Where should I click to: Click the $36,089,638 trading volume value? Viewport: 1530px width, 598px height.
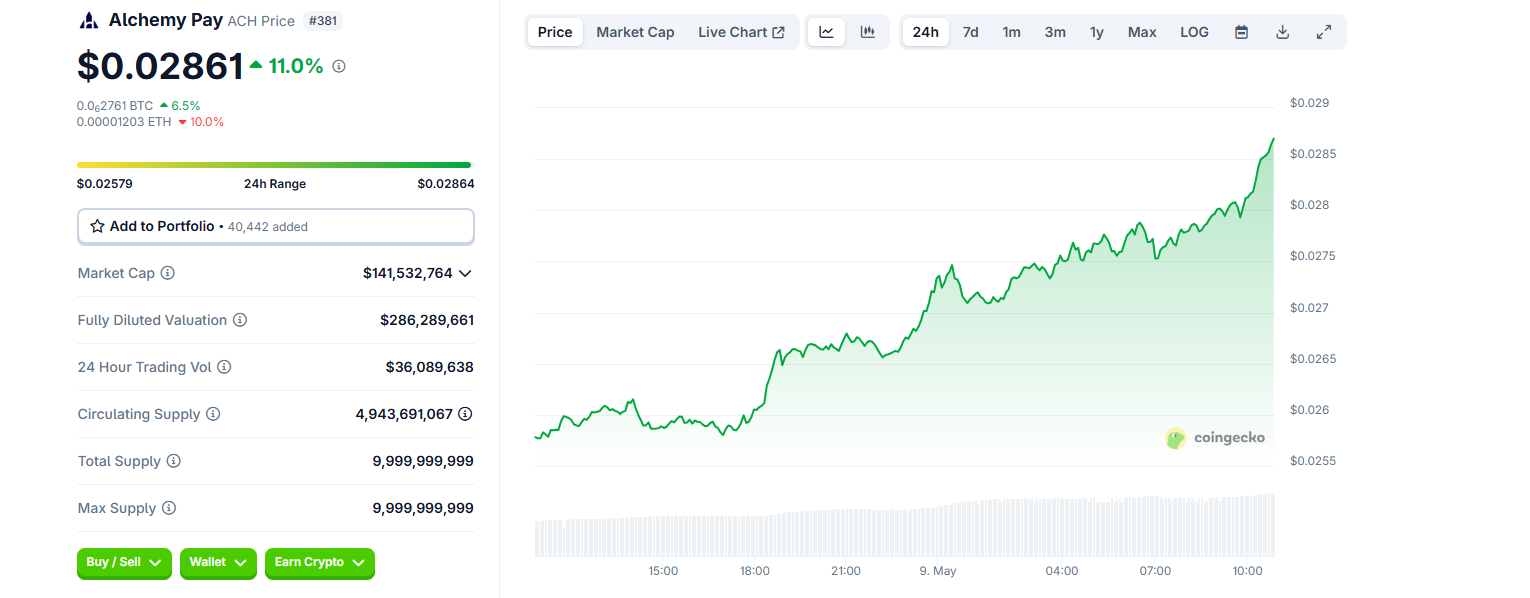point(430,367)
